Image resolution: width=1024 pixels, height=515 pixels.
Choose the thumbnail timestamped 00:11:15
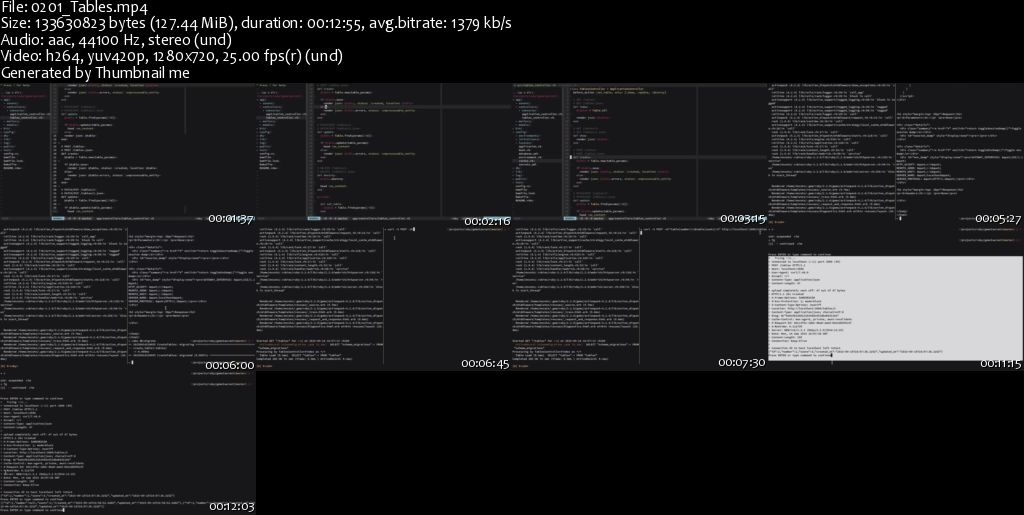coord(896,298)
